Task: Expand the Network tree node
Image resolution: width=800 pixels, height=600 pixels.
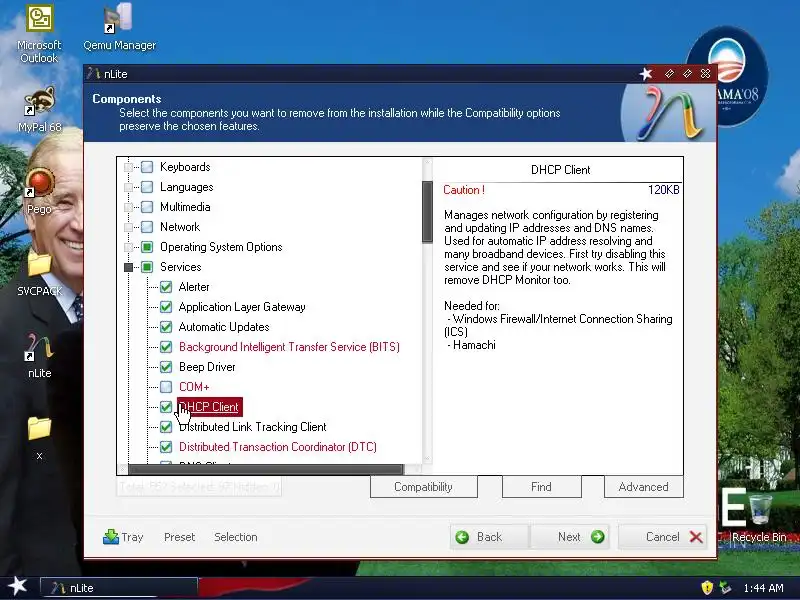Action: click(129, 227)
